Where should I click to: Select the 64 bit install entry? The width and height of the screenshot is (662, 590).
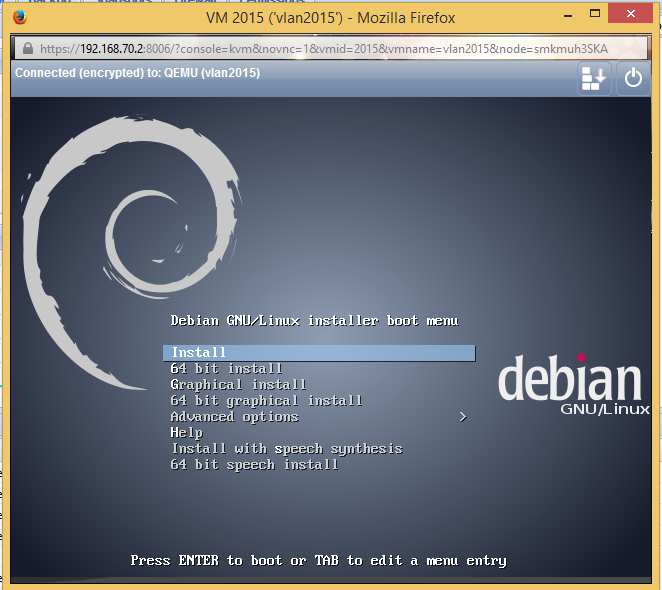[x=226, y=369]
